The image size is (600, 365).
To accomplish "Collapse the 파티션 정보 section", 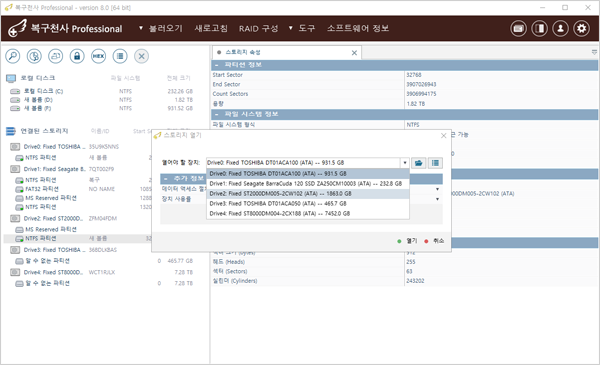I will click(x=217, y=65).
